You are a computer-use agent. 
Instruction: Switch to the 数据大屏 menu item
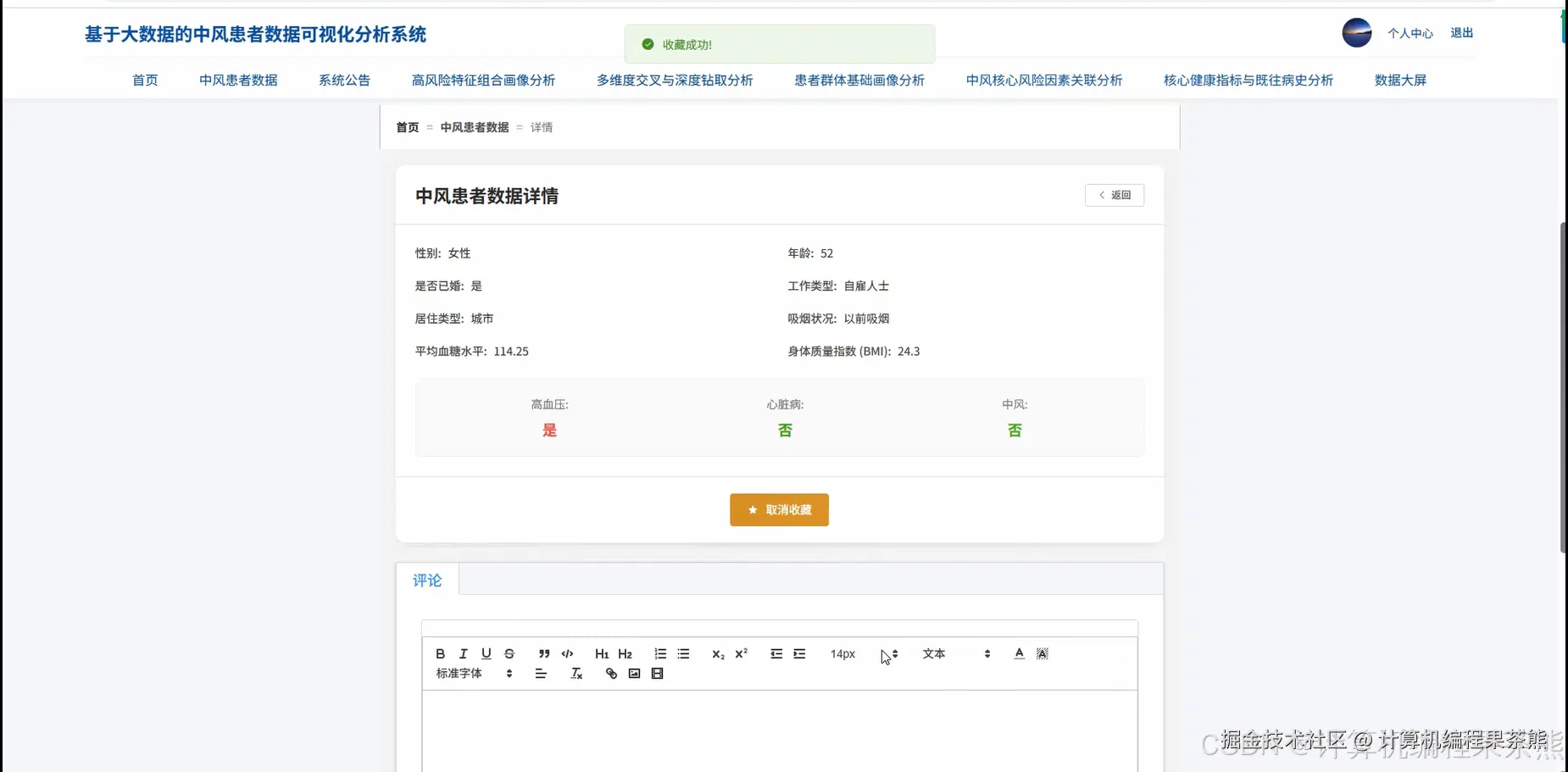coord(1400,80)
